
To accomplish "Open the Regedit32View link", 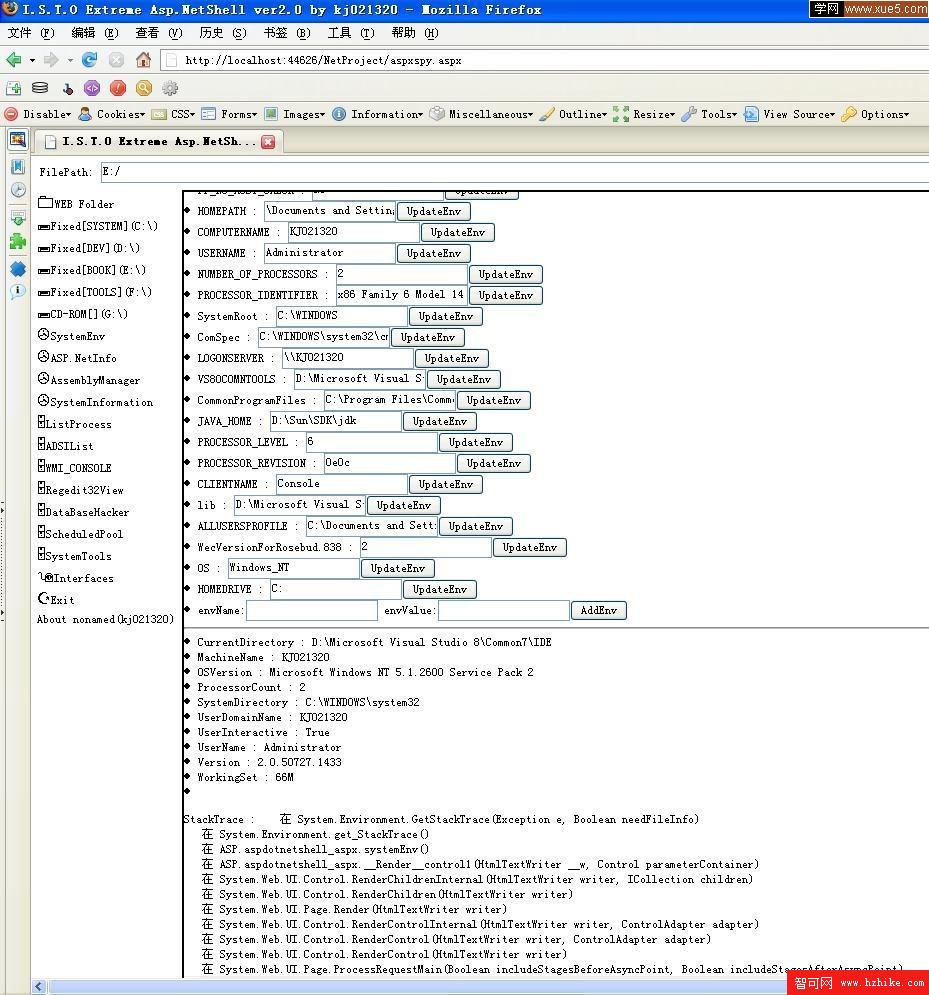I will (x=81, y=490).
